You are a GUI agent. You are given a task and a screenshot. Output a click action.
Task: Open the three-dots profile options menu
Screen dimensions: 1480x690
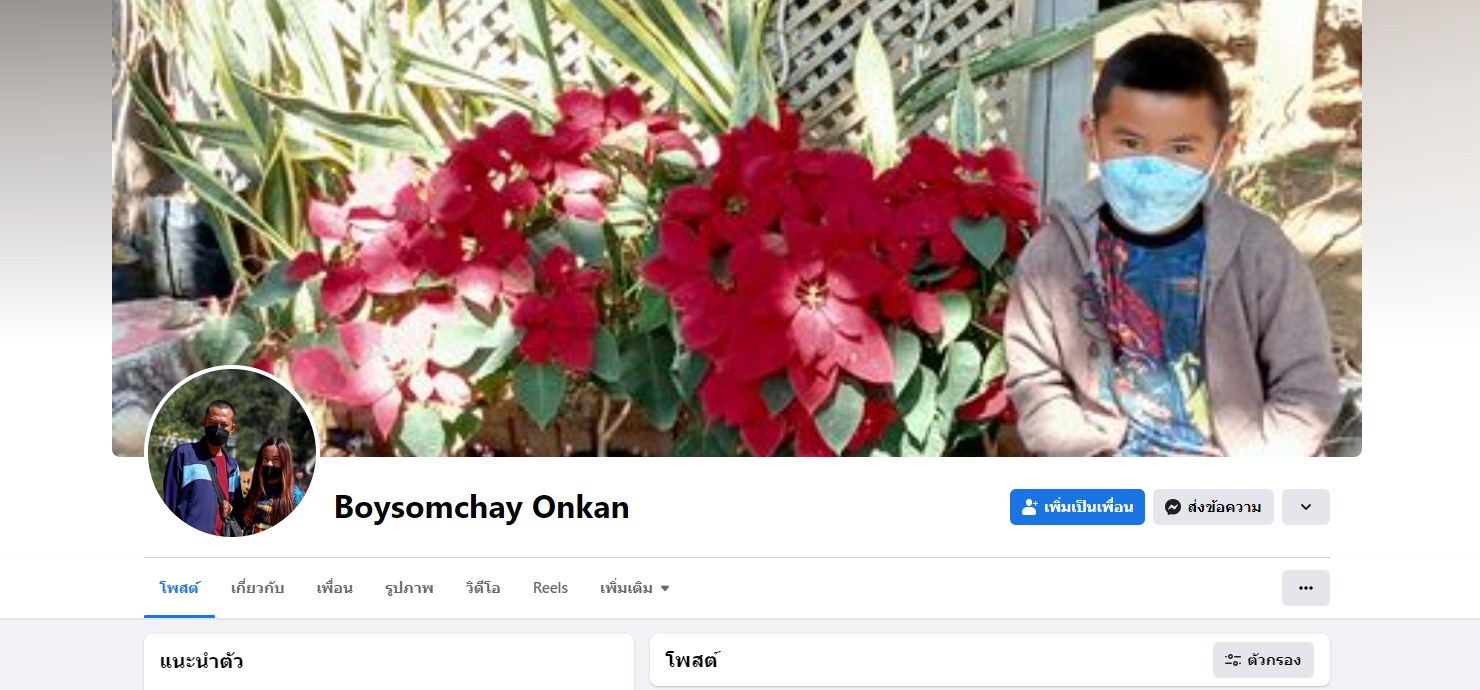pos(1305,588)
